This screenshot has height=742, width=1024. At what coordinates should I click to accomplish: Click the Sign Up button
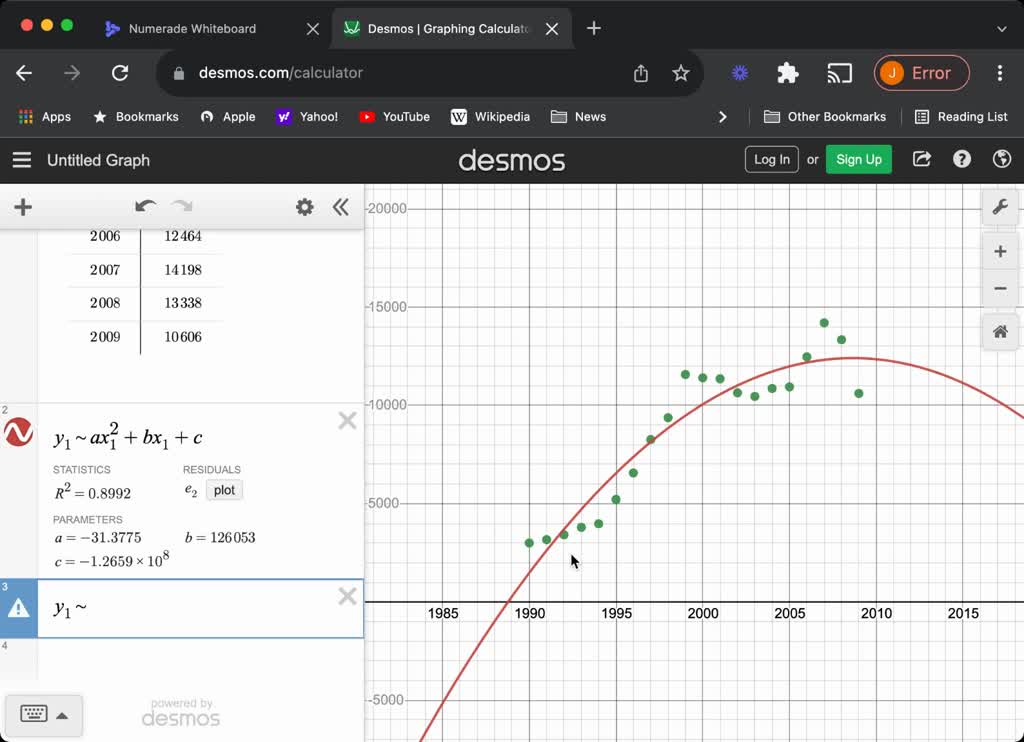tap(858, 159)
